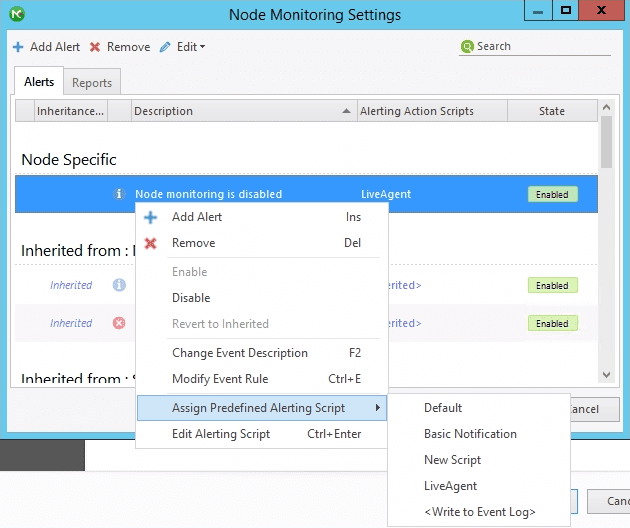Viewport: 630px width, 528px height.
Task: Open the Edit dropdown arrow in toolbar
Action: [x=202, y=47]
